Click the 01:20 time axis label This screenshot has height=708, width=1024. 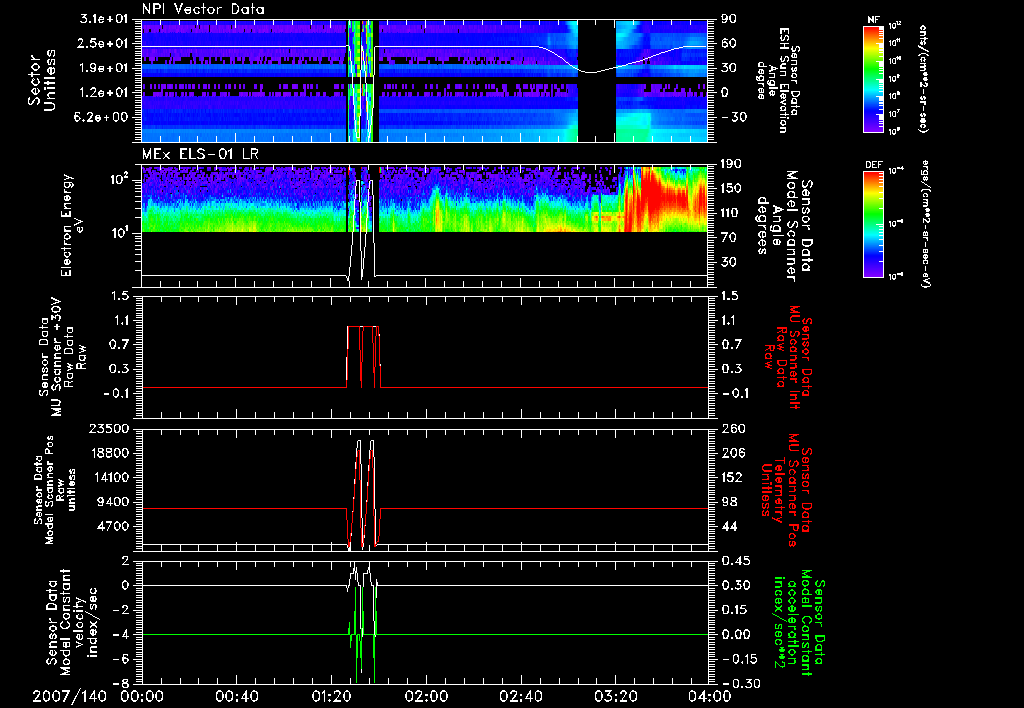pos(331,696)
